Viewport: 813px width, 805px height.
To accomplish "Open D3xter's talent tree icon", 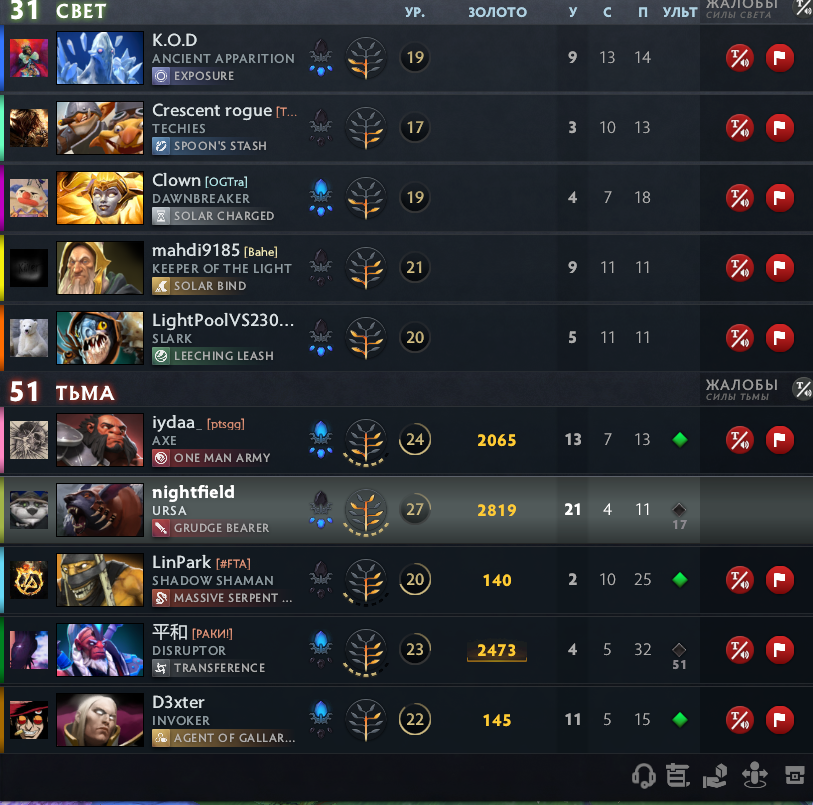I will click(x=366, y=719).
